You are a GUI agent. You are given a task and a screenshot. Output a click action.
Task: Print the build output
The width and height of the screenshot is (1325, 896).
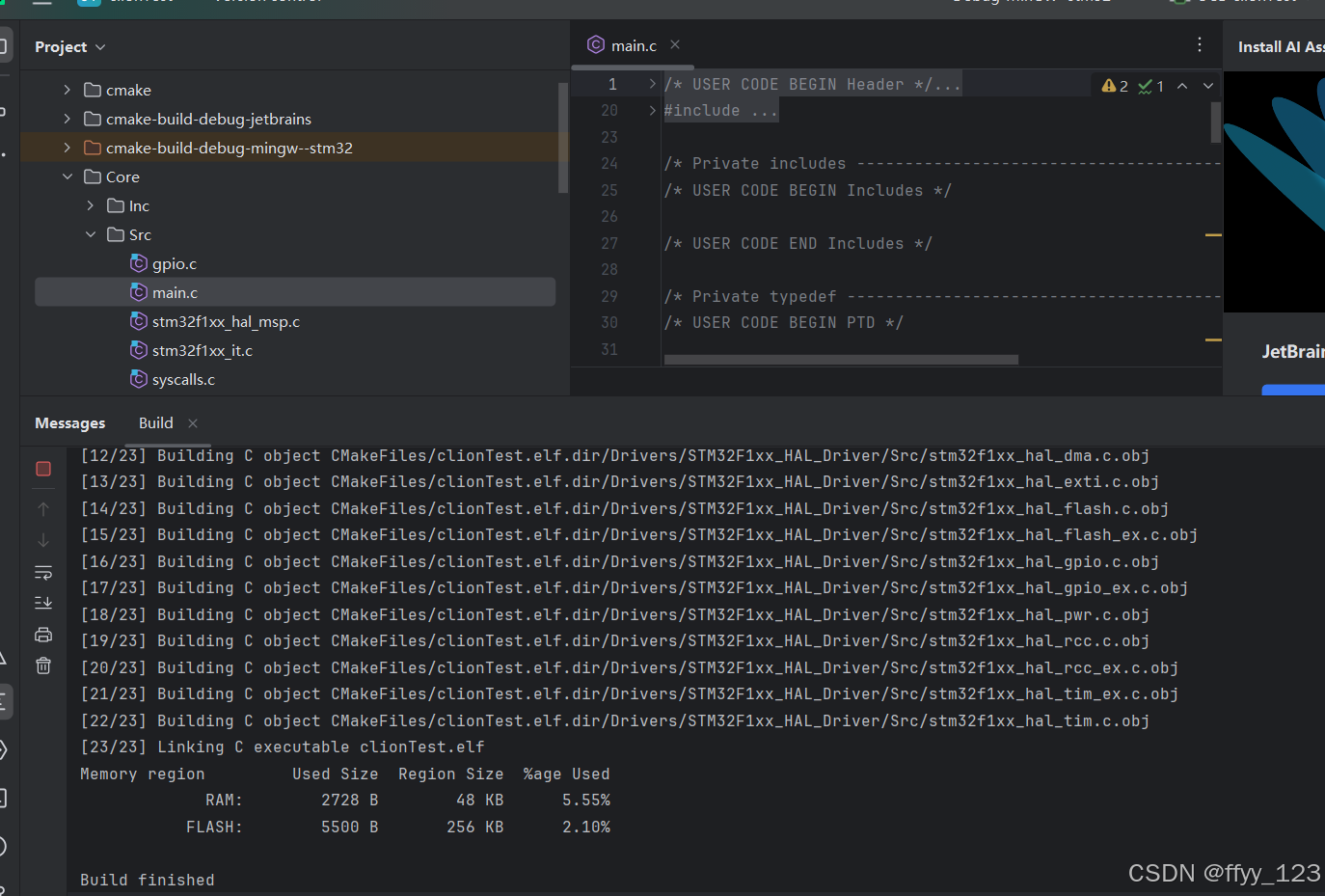[42, 634]
